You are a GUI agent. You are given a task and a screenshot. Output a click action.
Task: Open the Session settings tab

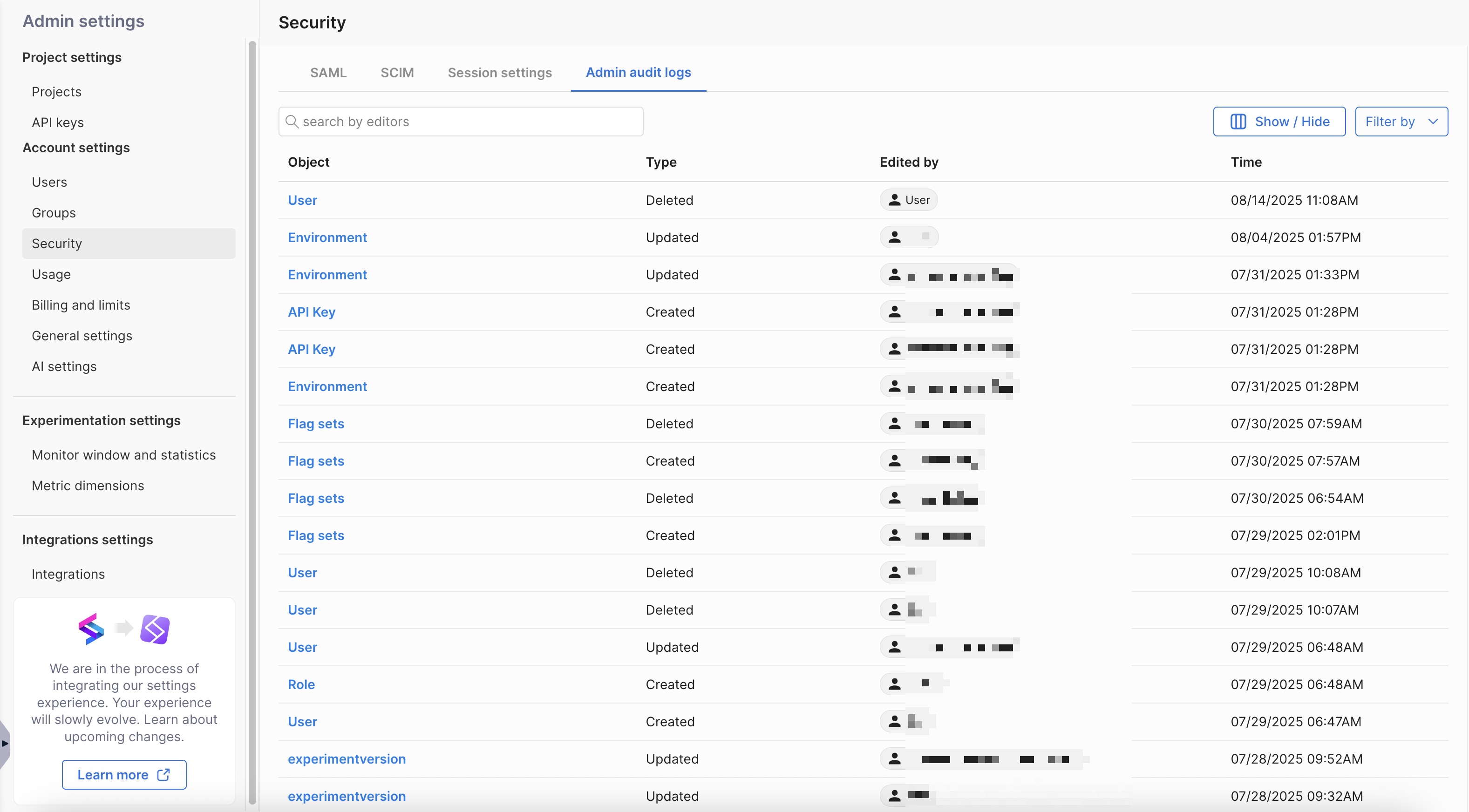[500, 73]
